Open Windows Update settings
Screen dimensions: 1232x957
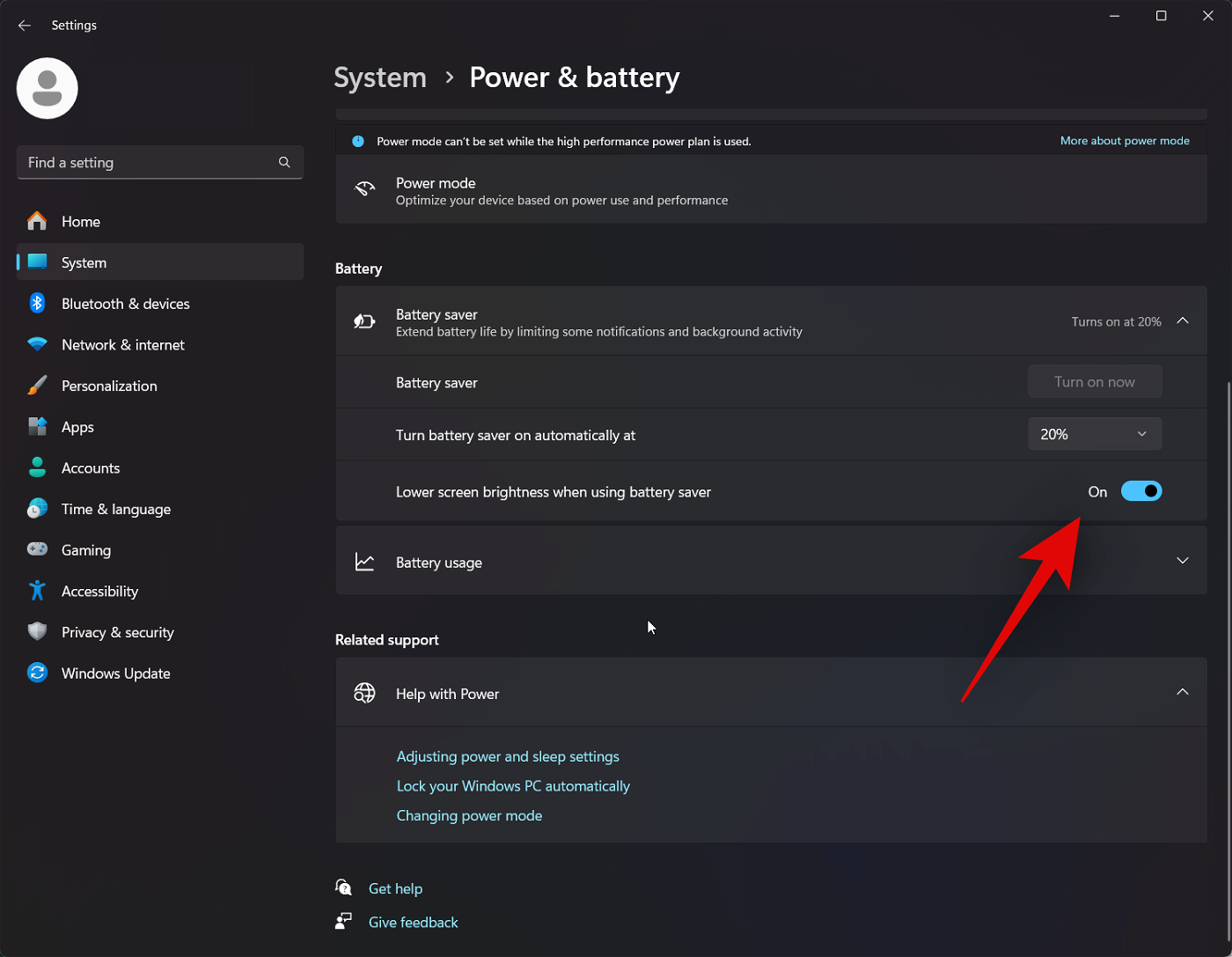pos(160,673)
